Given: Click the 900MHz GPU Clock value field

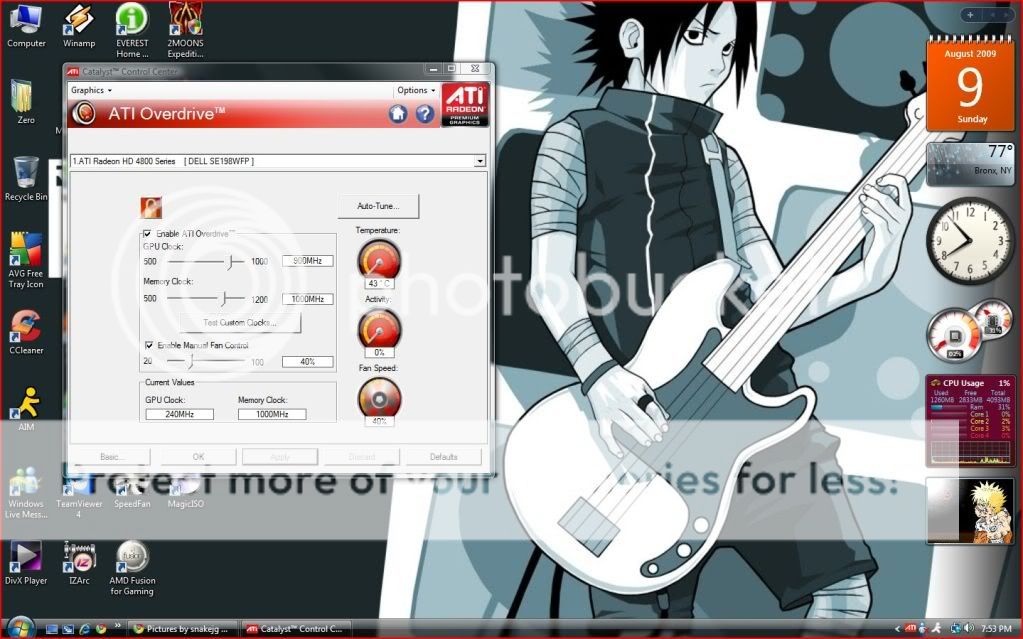Looking at the screenshot, I should coord(307,261).
